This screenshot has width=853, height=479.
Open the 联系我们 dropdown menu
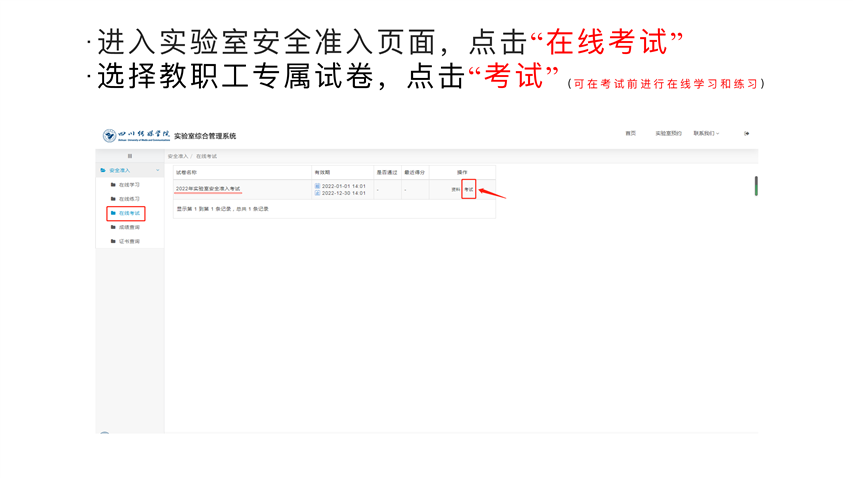tap(706, 133)
